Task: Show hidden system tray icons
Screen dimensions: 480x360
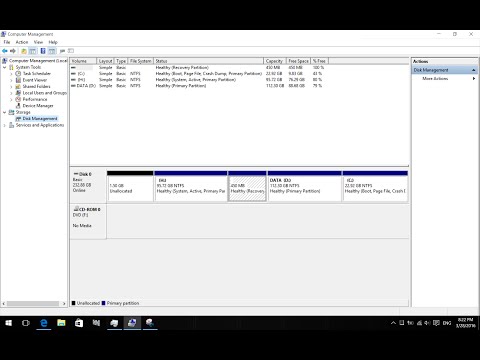Action: (393, 323)
